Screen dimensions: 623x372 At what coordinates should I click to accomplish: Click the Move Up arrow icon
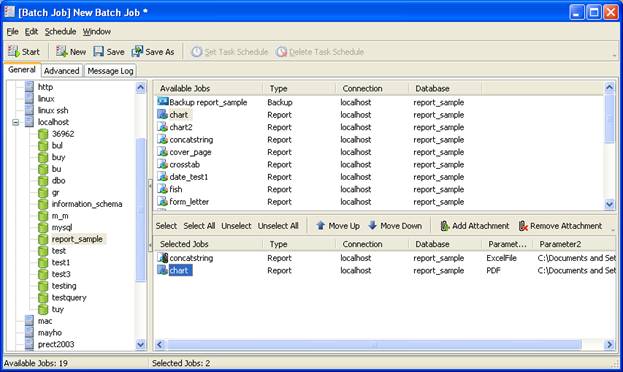point(321,226)
